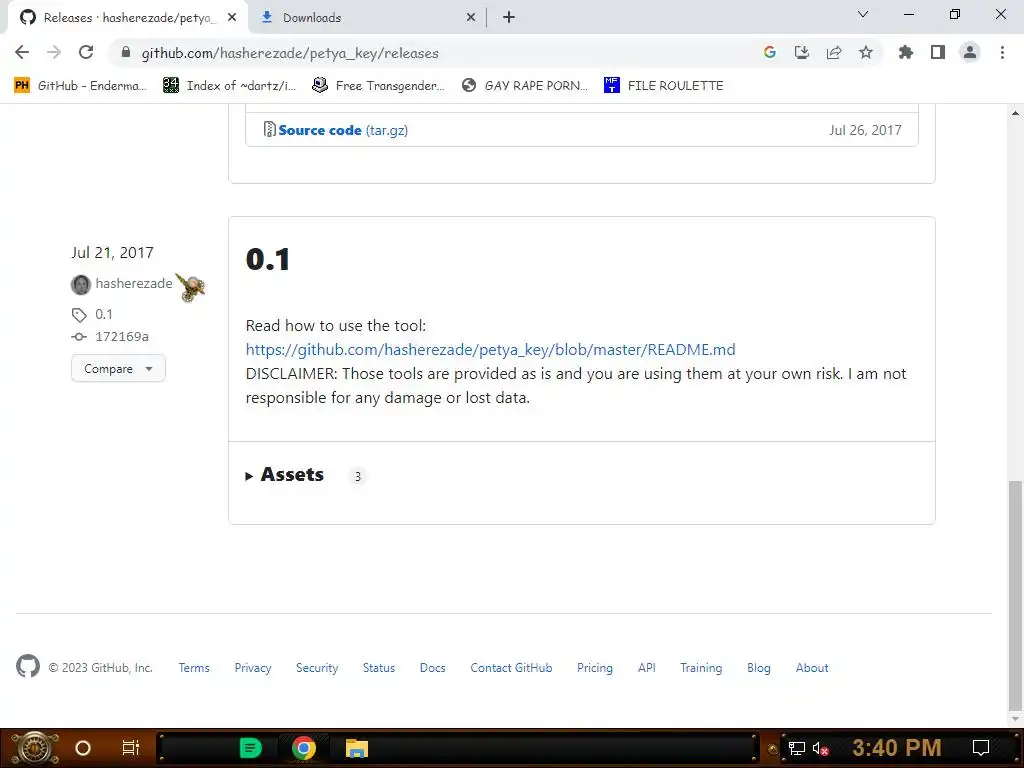This screenshot has height=768, width=1024.
Task: Toggle the browser side panel
Action: pyautogui.click(x=937, y=52)
